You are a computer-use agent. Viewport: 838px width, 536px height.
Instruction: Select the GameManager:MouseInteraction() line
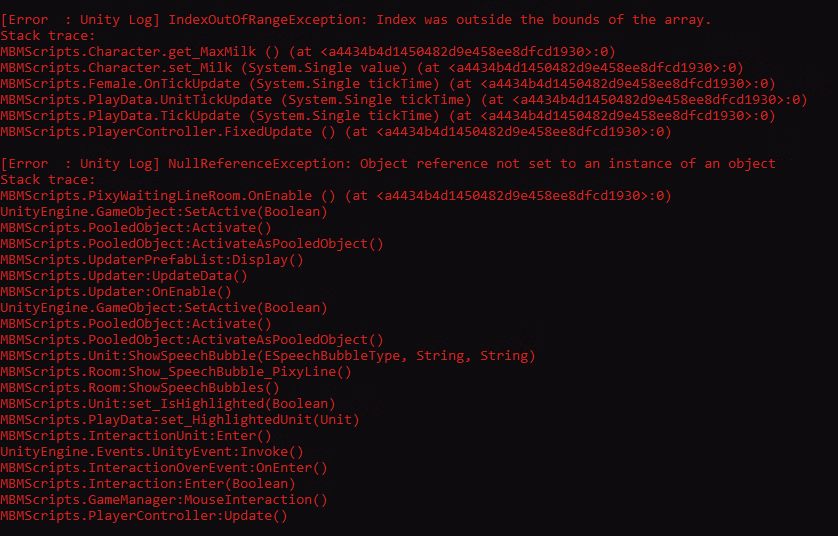[x=164, y=499]
